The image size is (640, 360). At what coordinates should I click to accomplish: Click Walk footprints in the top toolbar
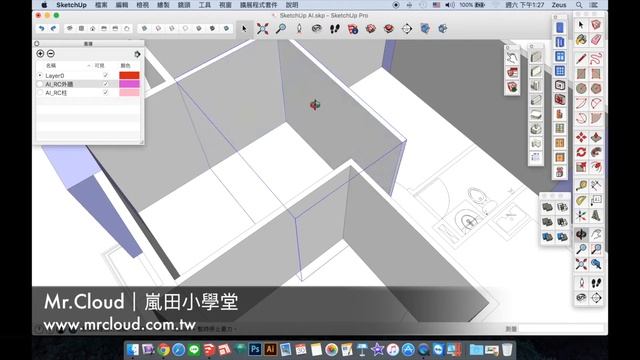click(335, 29)
